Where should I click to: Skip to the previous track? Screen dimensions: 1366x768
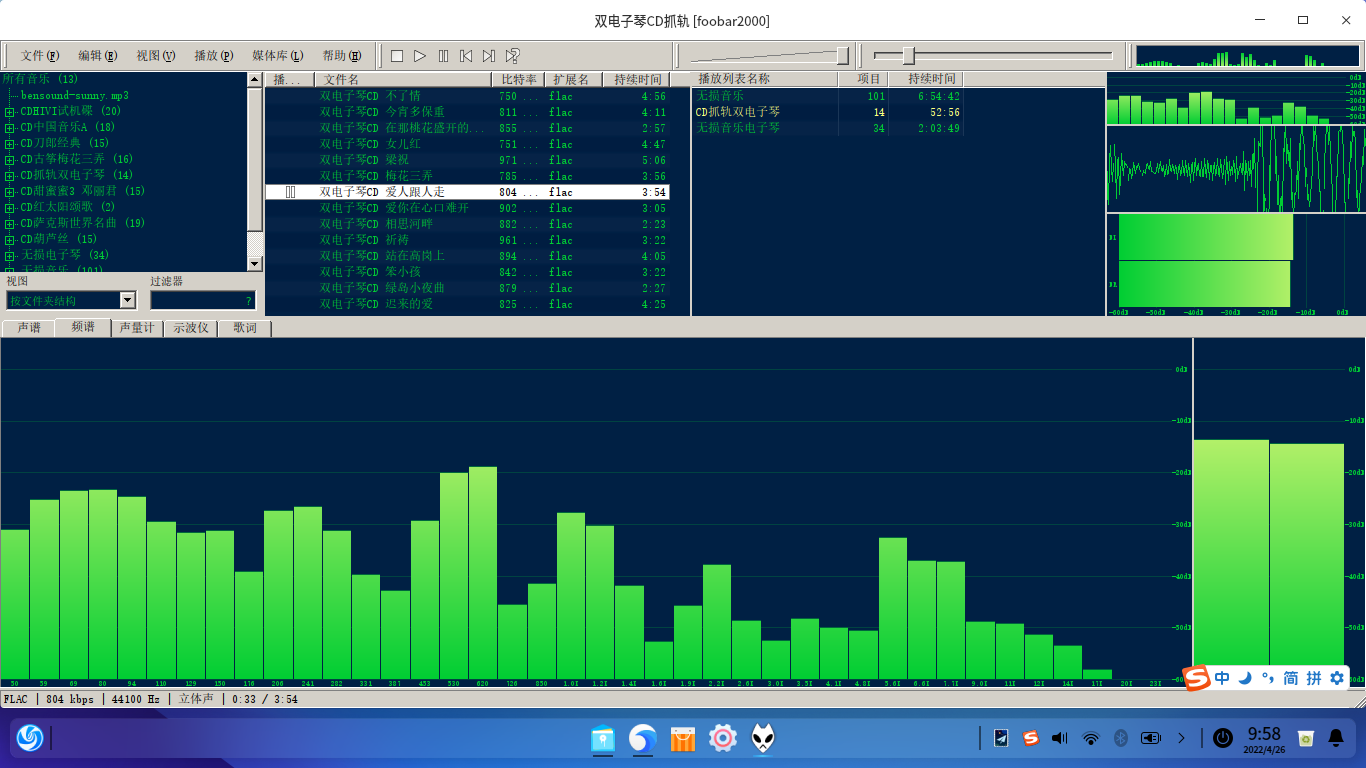pos(466,56)
